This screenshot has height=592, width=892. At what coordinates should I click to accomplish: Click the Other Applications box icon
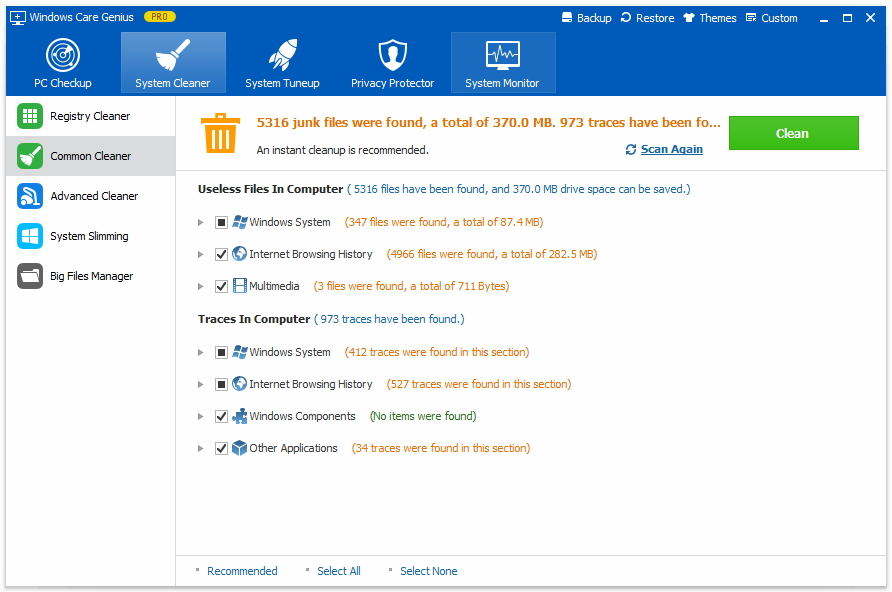(239, 448)
